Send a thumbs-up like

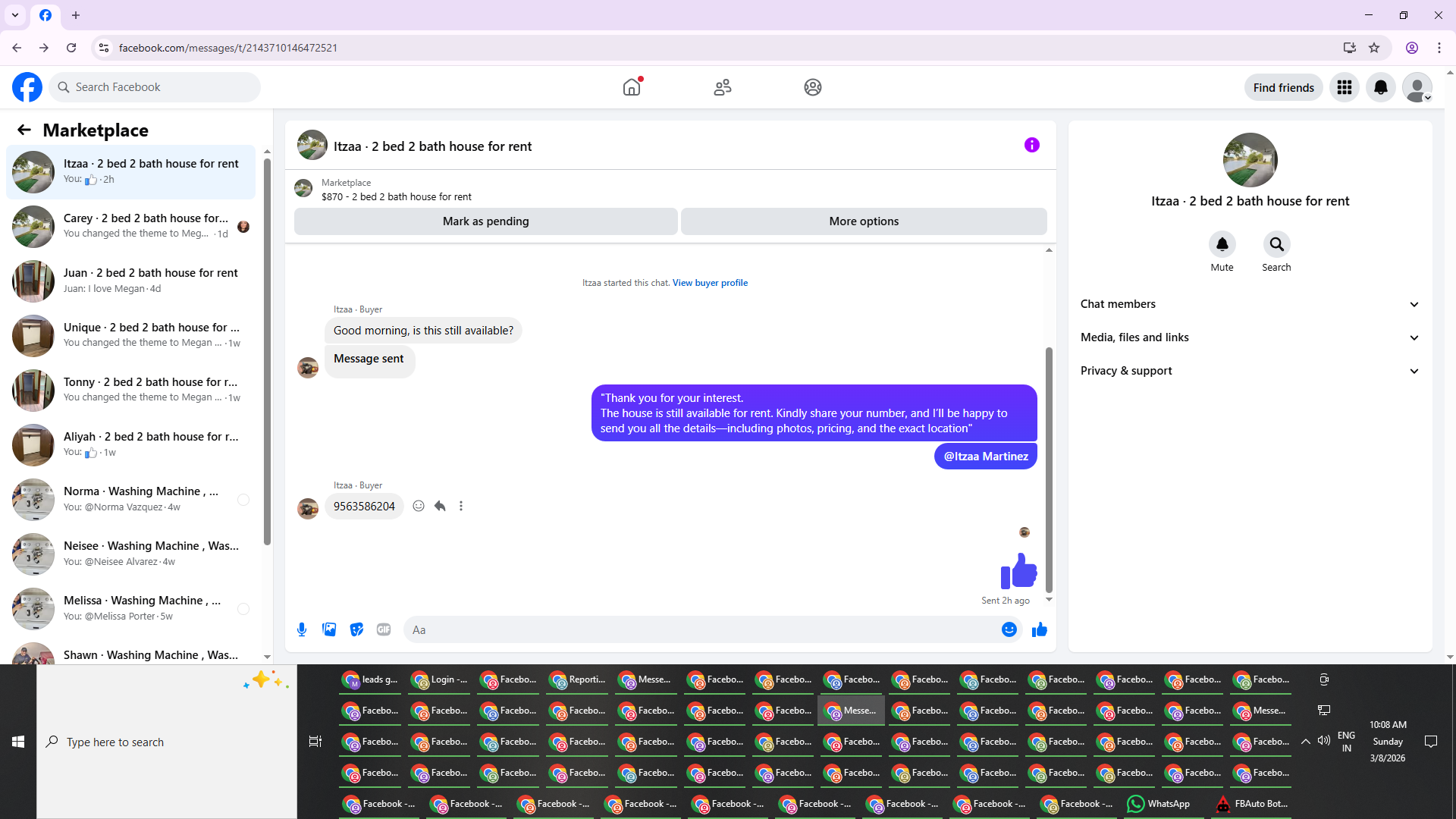(x=1039, y=629)
